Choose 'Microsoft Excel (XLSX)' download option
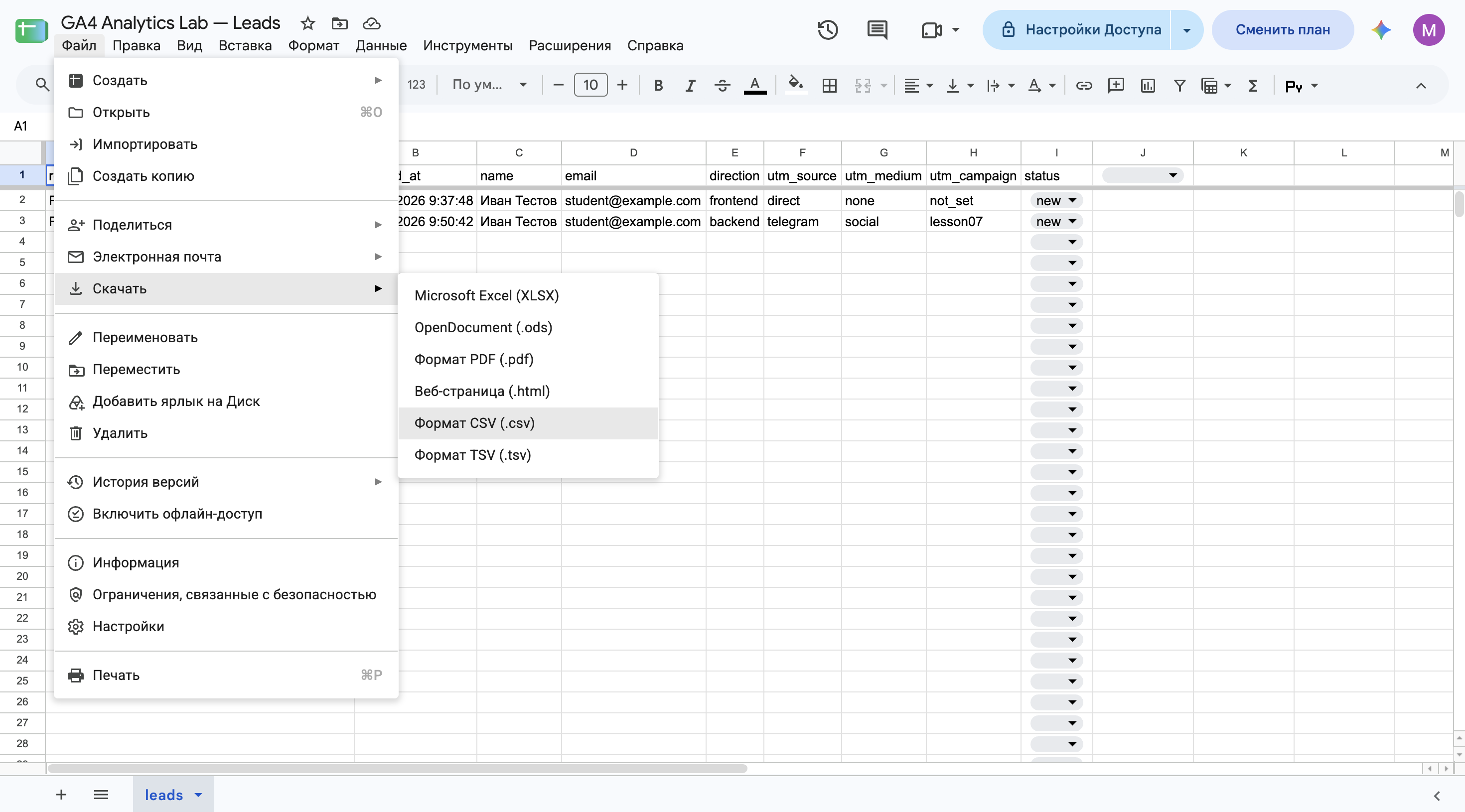The width and height of the screenshot is (1465, 812). click(528, 296)
